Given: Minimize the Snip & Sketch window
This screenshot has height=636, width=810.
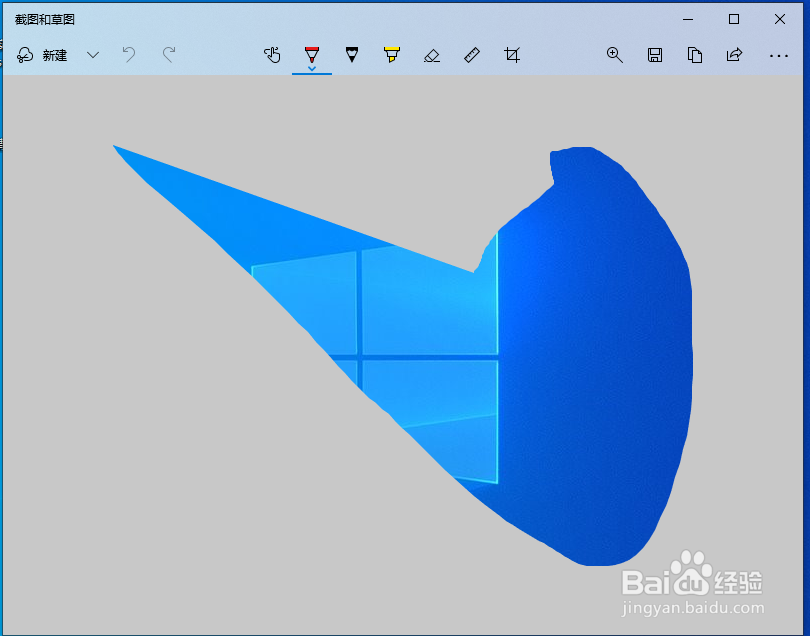Looking at the screenshot, I should pyautogui.click(x=688, y=20).
